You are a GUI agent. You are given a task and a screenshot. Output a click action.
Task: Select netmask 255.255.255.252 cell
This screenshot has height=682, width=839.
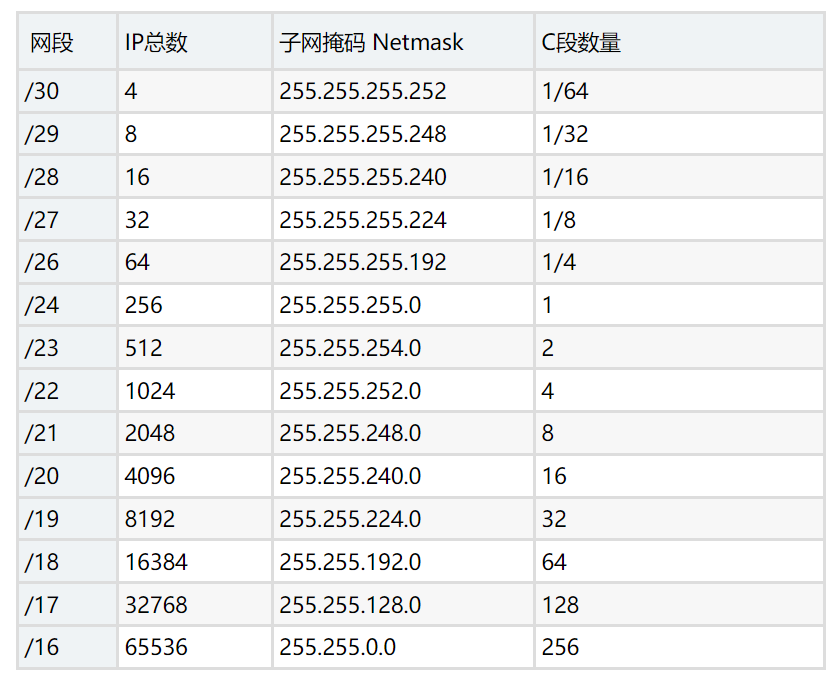403,91
